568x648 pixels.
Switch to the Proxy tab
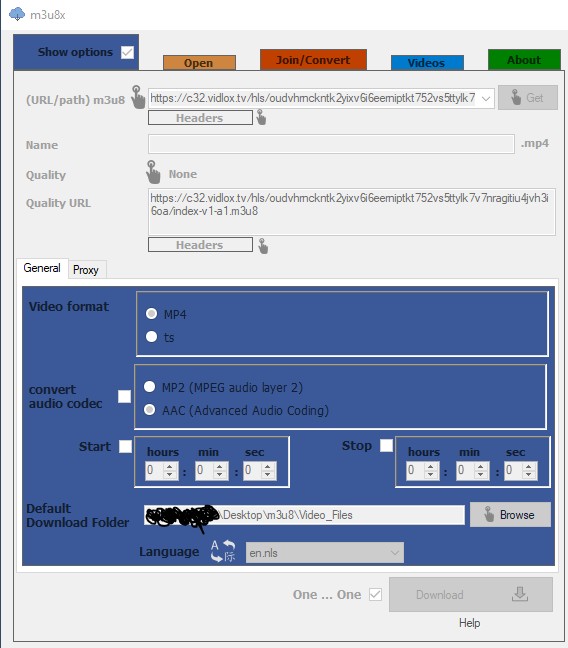(x=86, y=270)
